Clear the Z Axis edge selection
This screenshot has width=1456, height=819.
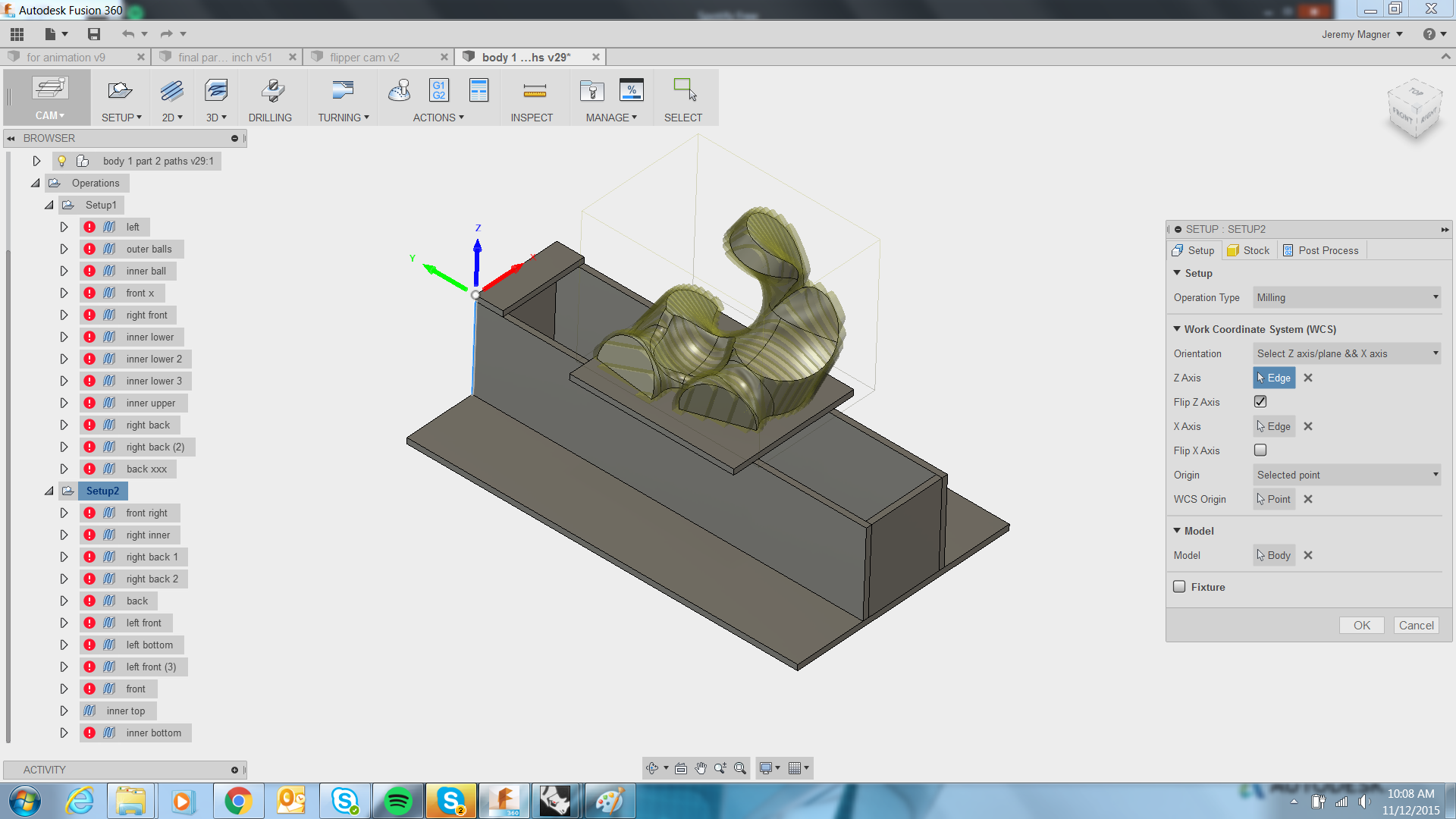pos(1308,378)
